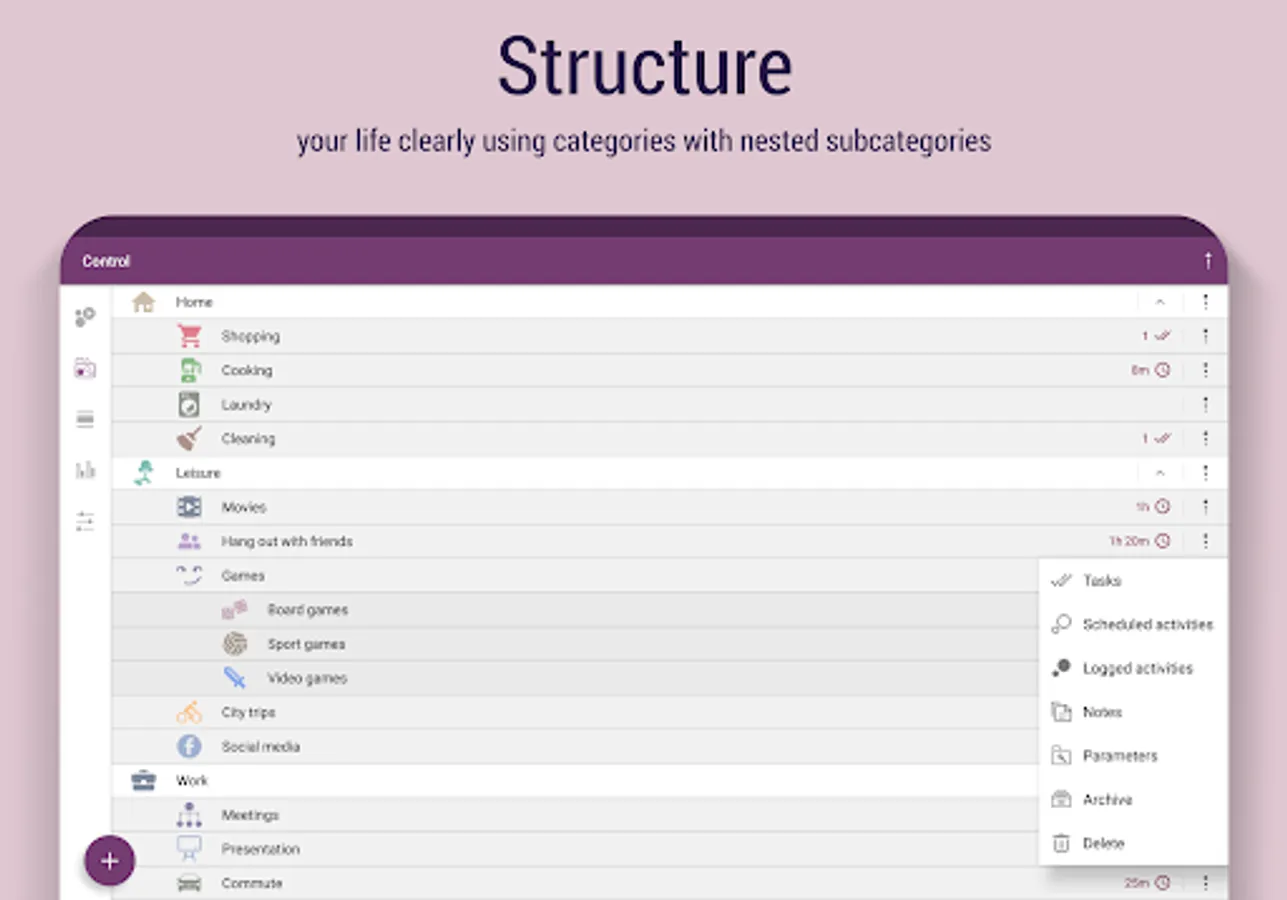Viewport: 1287px width, 900px height.
Task: Select Delete from the context menu
Action: (x=1133, y=843)
